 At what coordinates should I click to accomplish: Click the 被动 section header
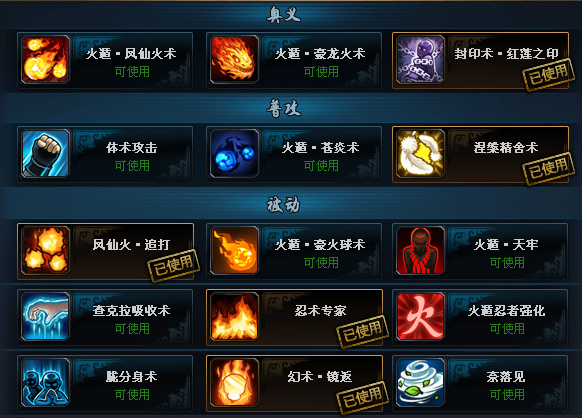click(283, 205)
